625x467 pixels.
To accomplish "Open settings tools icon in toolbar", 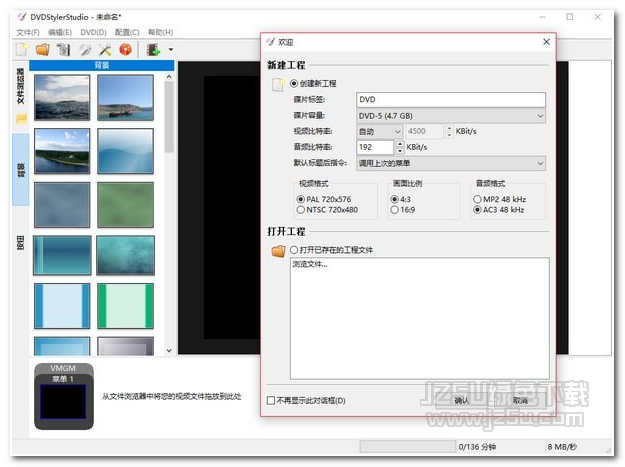I will click(105, 50).
